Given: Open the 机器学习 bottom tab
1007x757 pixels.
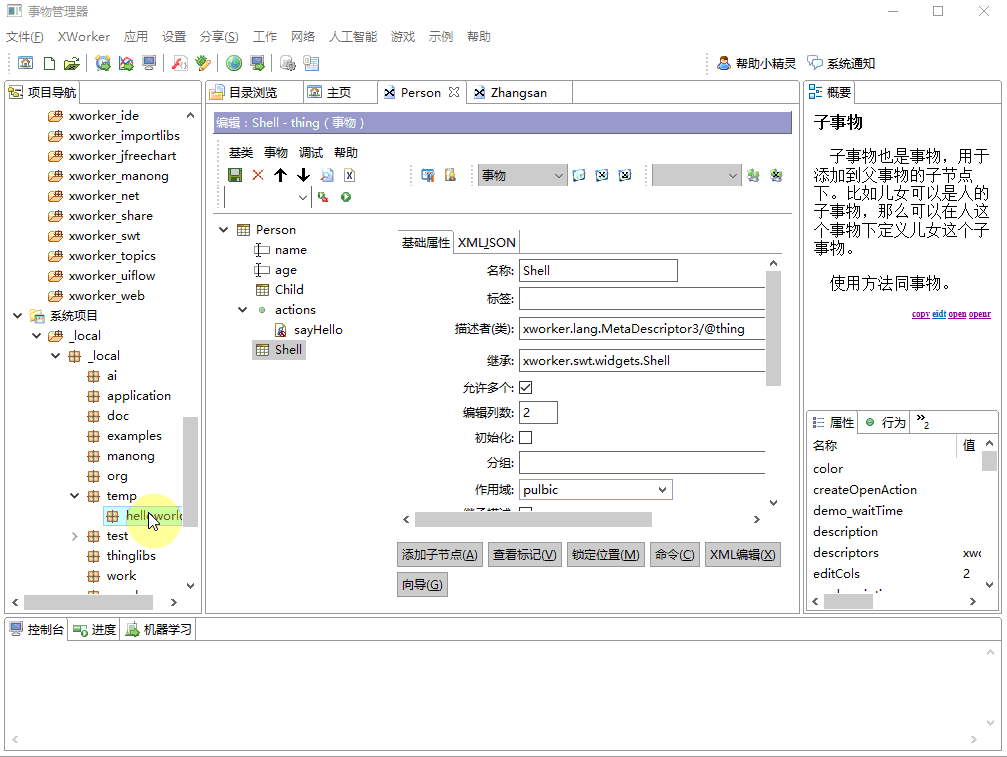Looking at the screenshot, I should 159,629.
